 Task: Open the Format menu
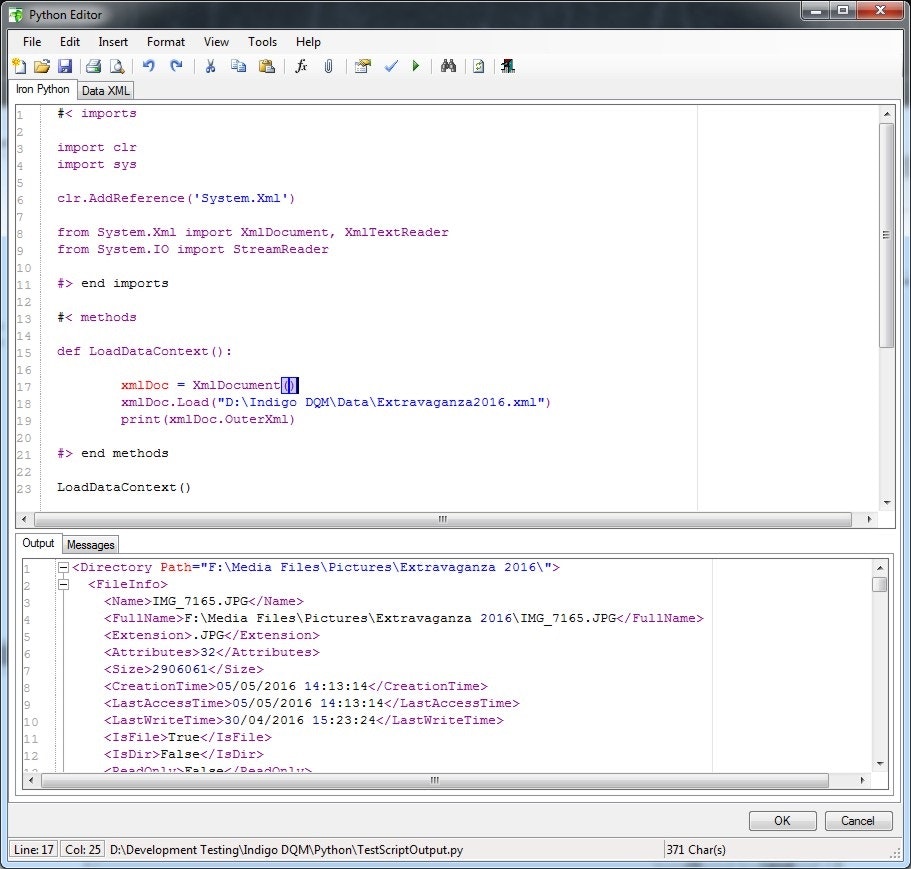click(x=165, y=42)
